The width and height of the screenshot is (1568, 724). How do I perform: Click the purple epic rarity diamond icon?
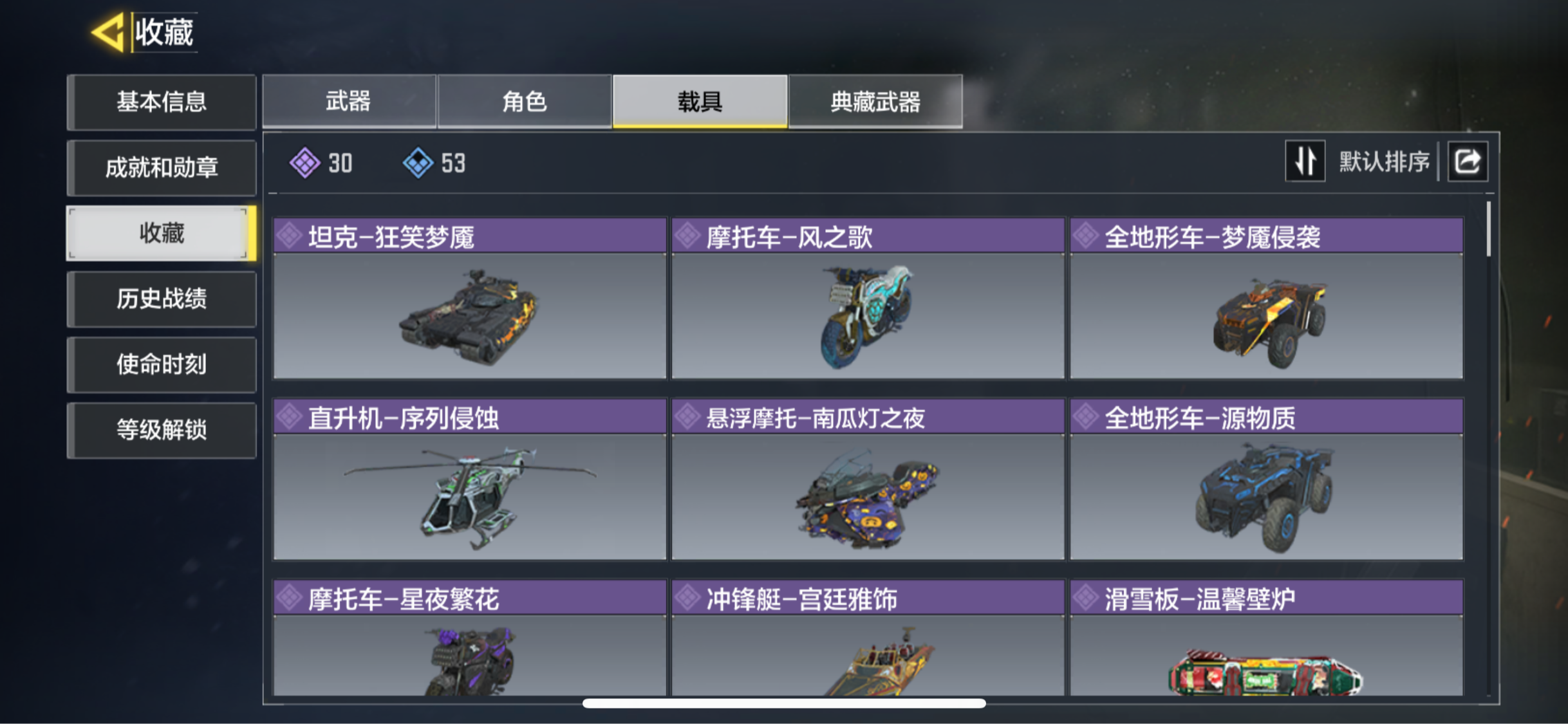[304, 163]
